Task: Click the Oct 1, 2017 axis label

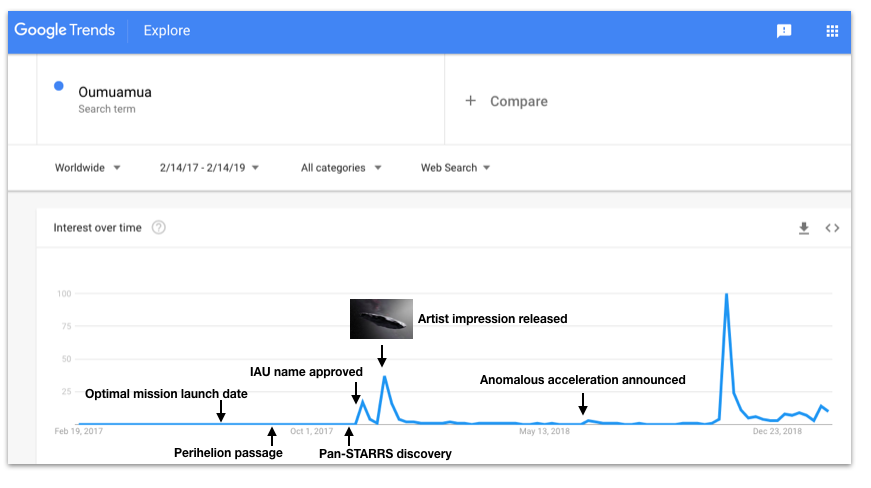Action: pyautogui.click(x=312, y=431)
